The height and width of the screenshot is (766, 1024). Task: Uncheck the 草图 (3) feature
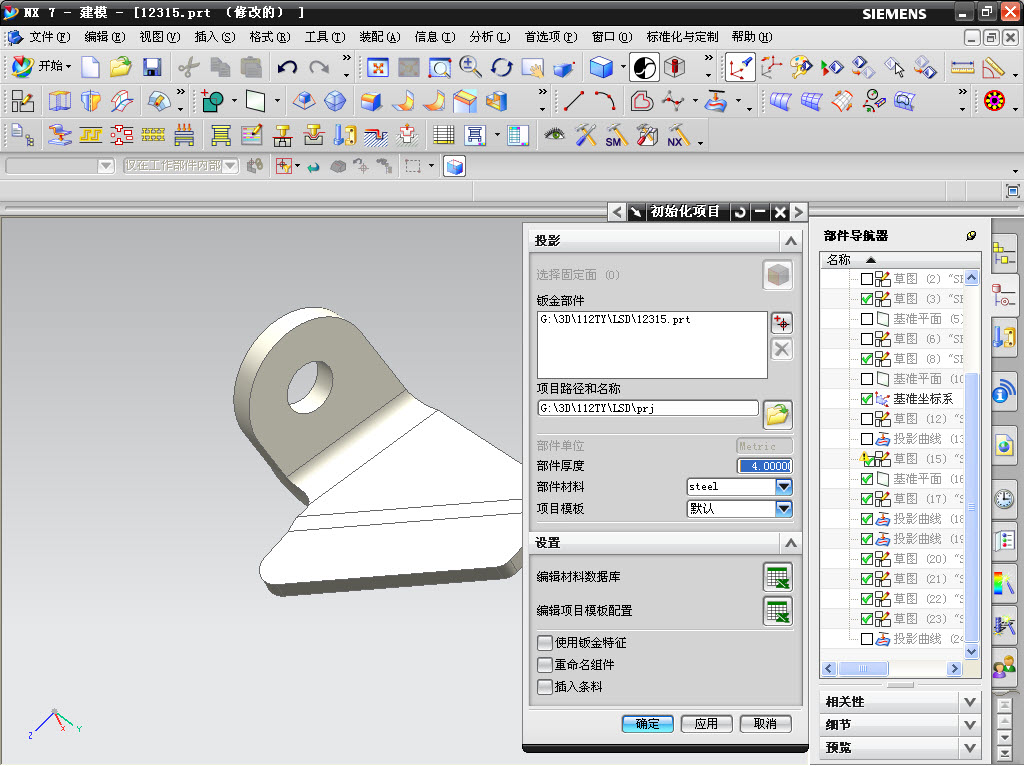click(867, 299)
